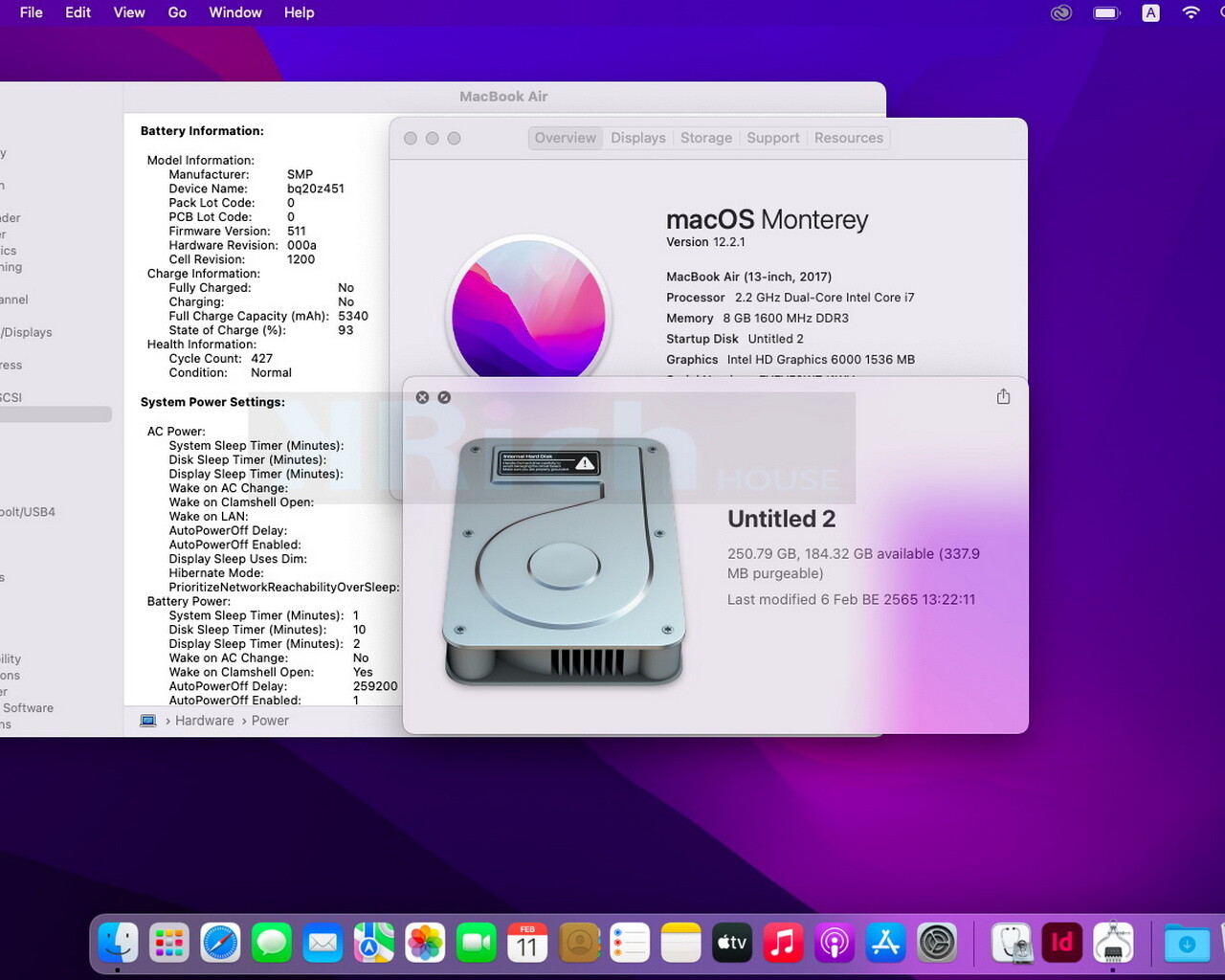The width and height of the screenshot is (1225, 980).
Task: Close the Untitled 2 Quick Look panel
Action: tap(422, 397)
